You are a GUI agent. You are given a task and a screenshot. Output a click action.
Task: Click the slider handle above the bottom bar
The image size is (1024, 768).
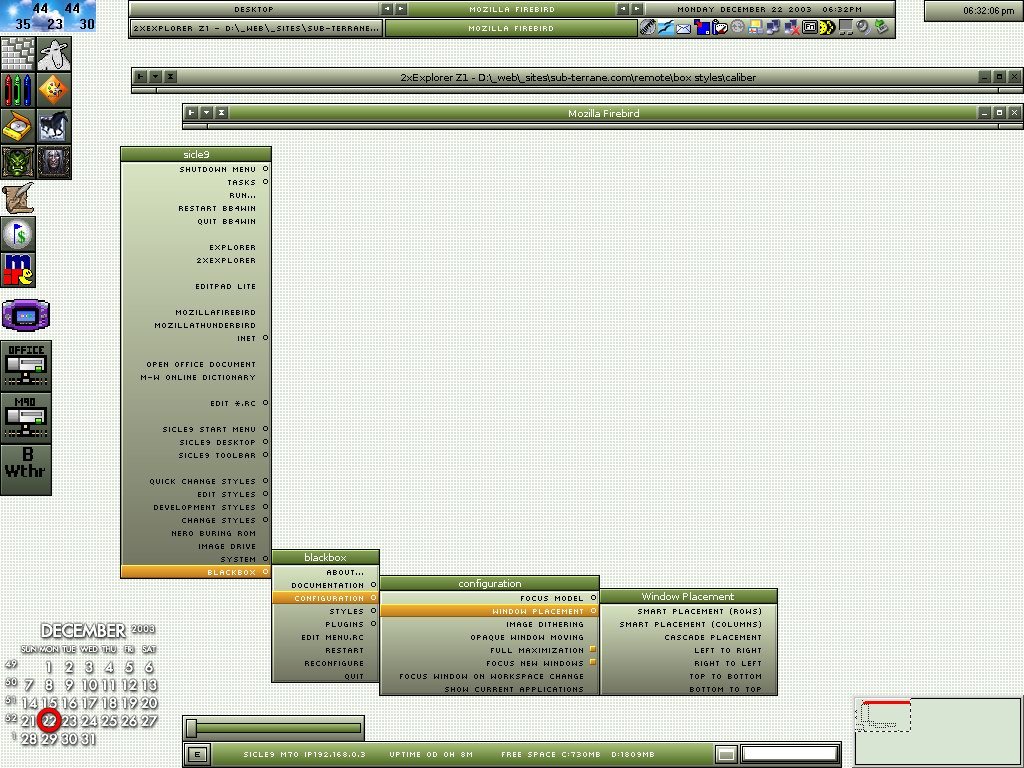(191, 728)
